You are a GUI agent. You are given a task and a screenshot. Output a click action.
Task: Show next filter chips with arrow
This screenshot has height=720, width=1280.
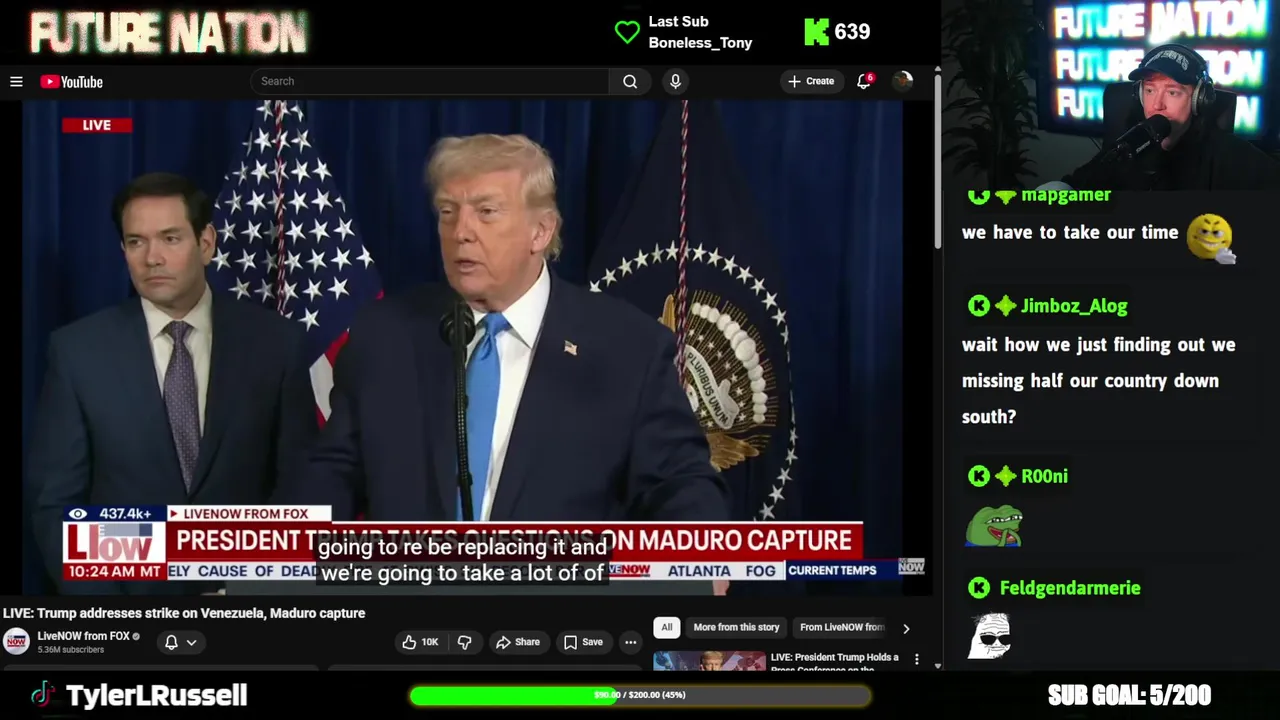[906, 628]
